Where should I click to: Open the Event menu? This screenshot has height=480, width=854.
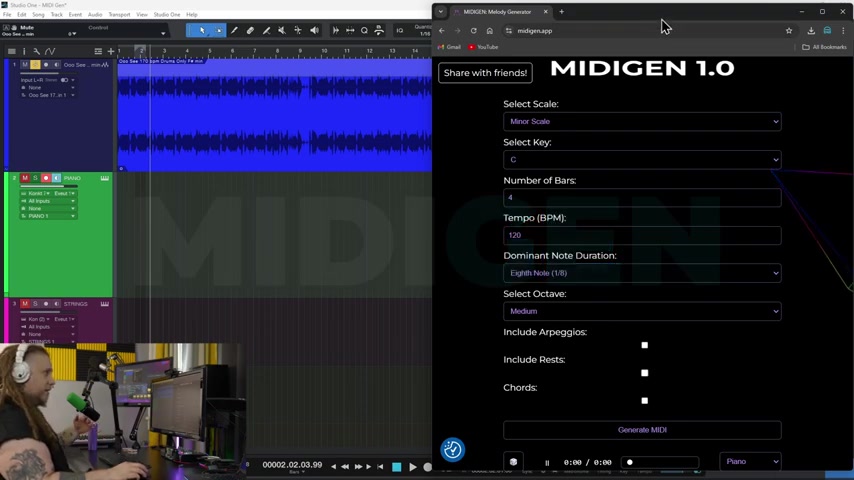(x=75, y=15)
